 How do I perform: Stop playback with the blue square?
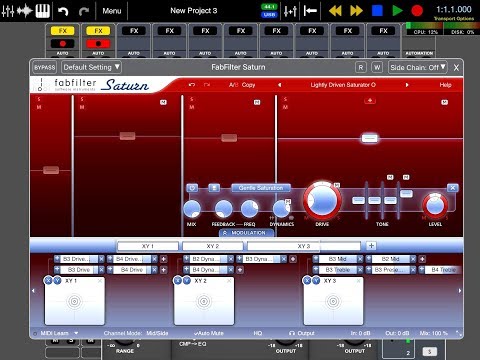[377, 11]
